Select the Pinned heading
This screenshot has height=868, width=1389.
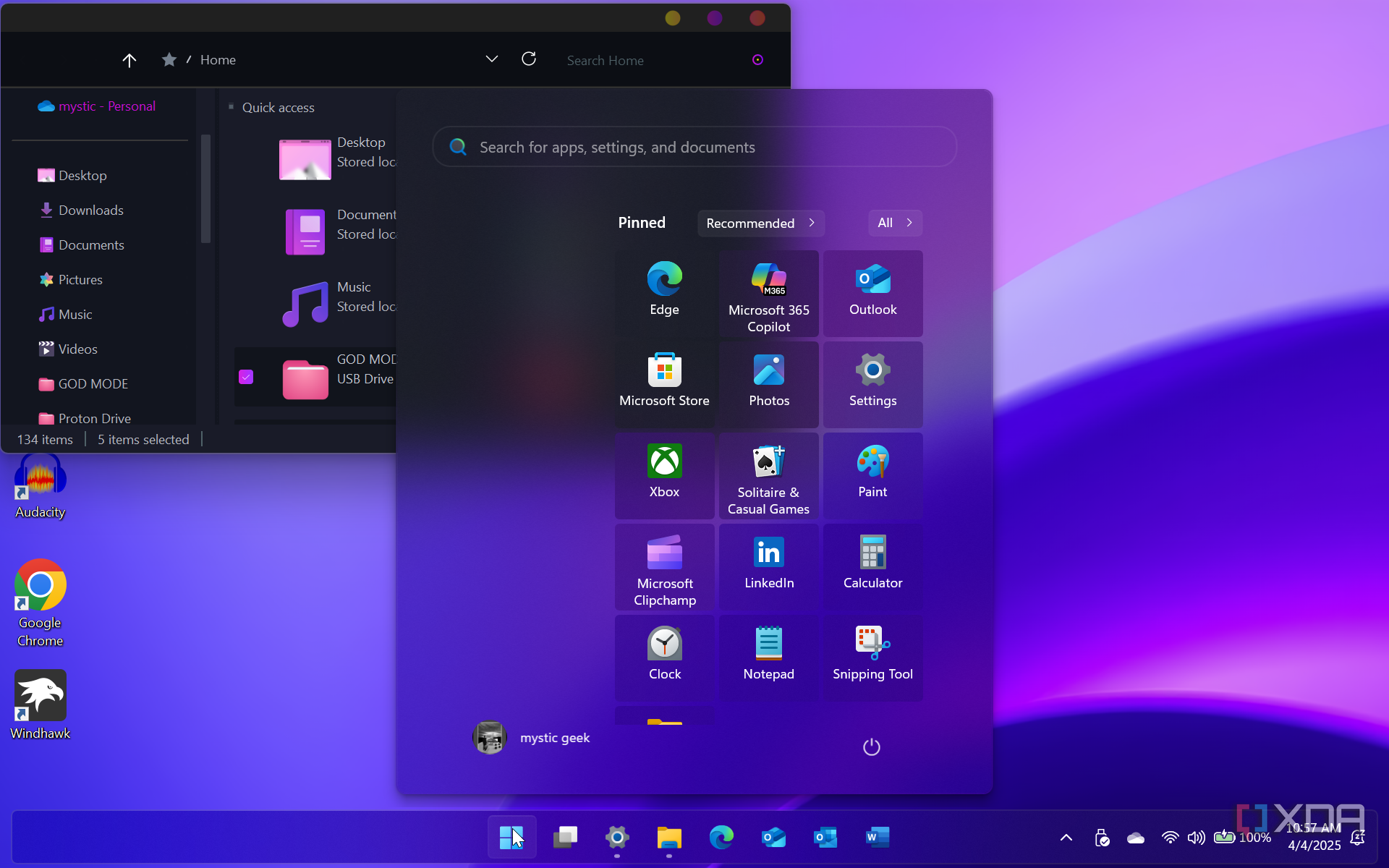click(x=642, y=223)
